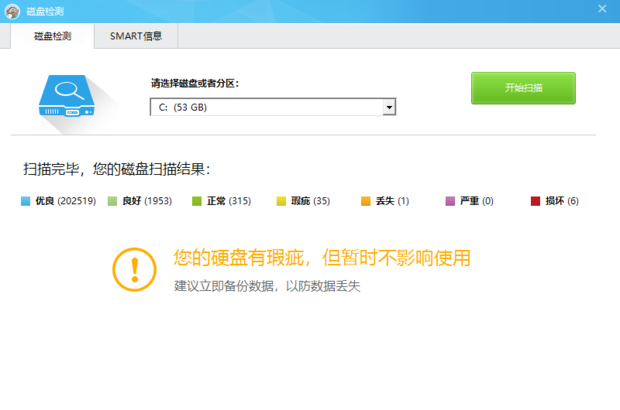Click the 正常 (315) legend text

[229, 201]
